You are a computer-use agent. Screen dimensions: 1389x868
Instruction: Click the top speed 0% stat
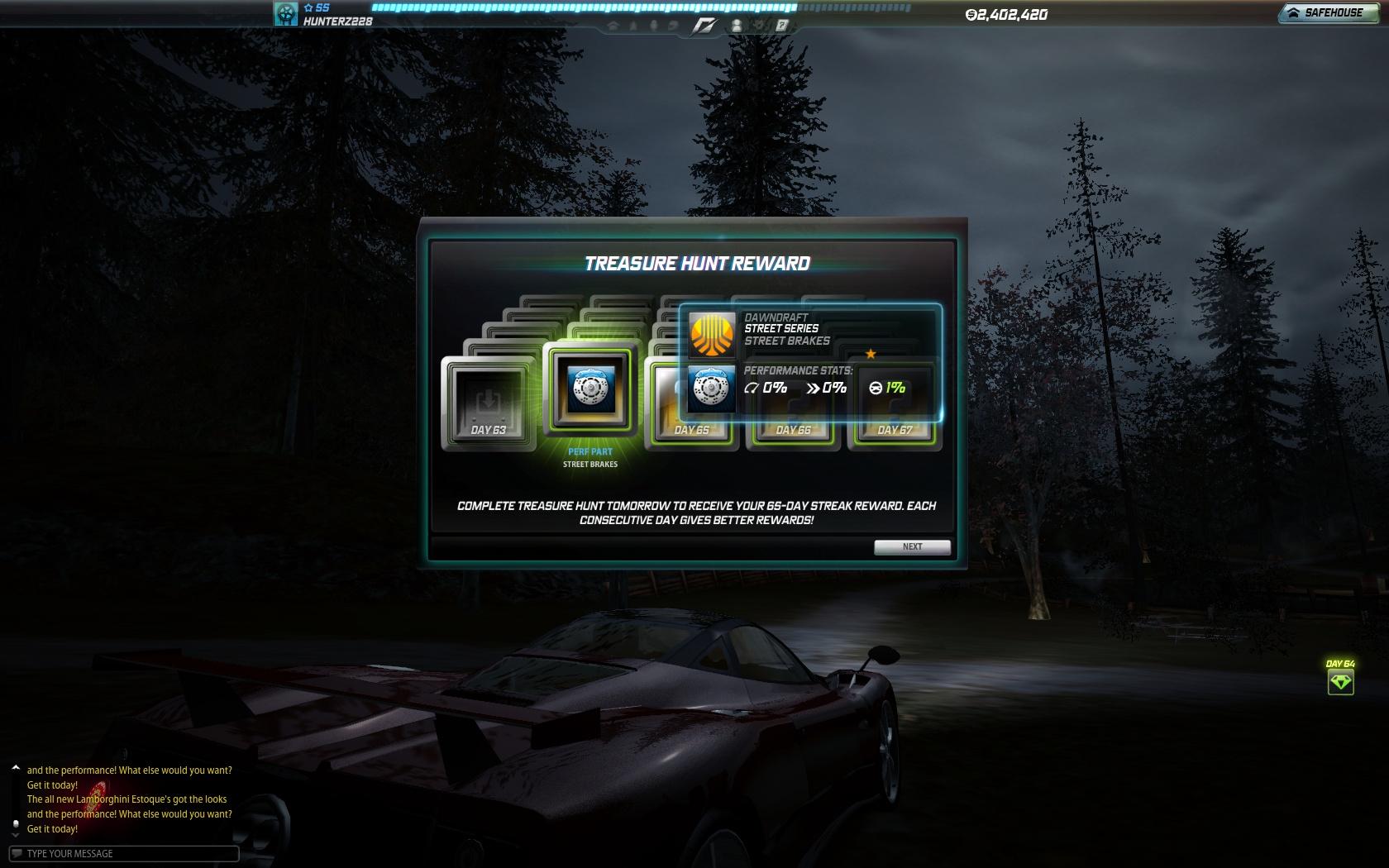(x=766, y=387)
